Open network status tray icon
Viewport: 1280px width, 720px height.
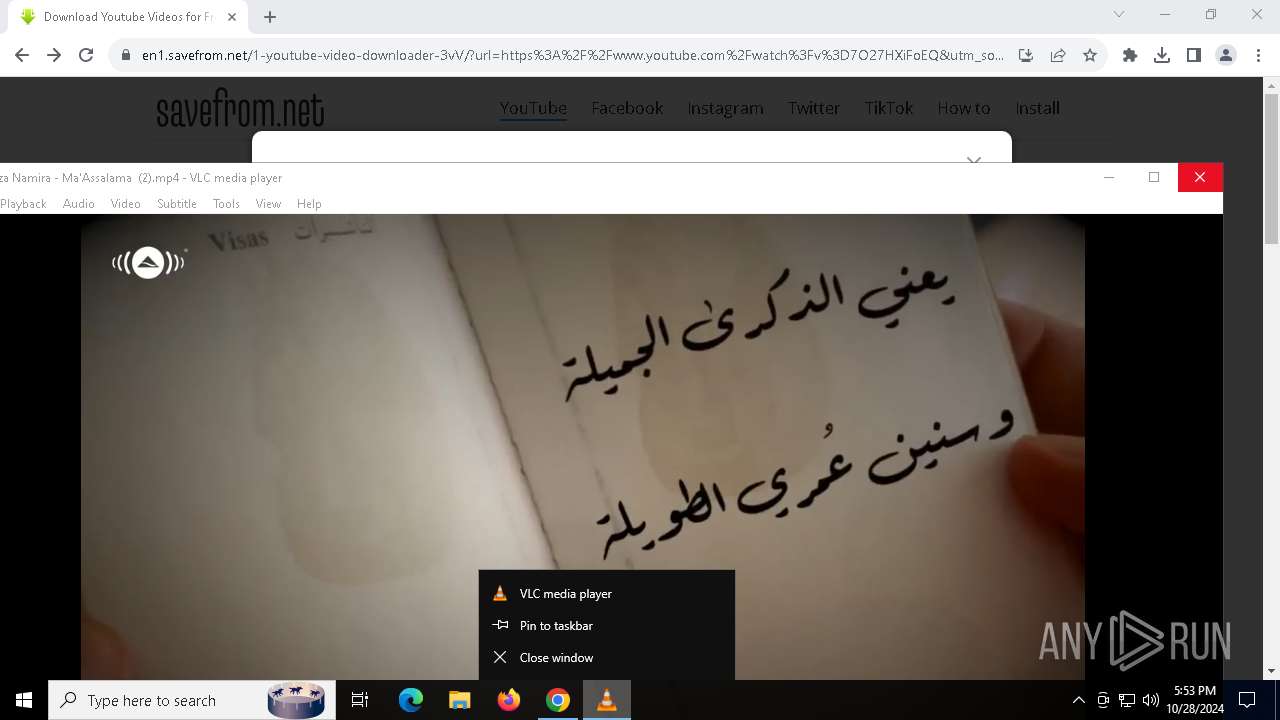pos(1127,700)
